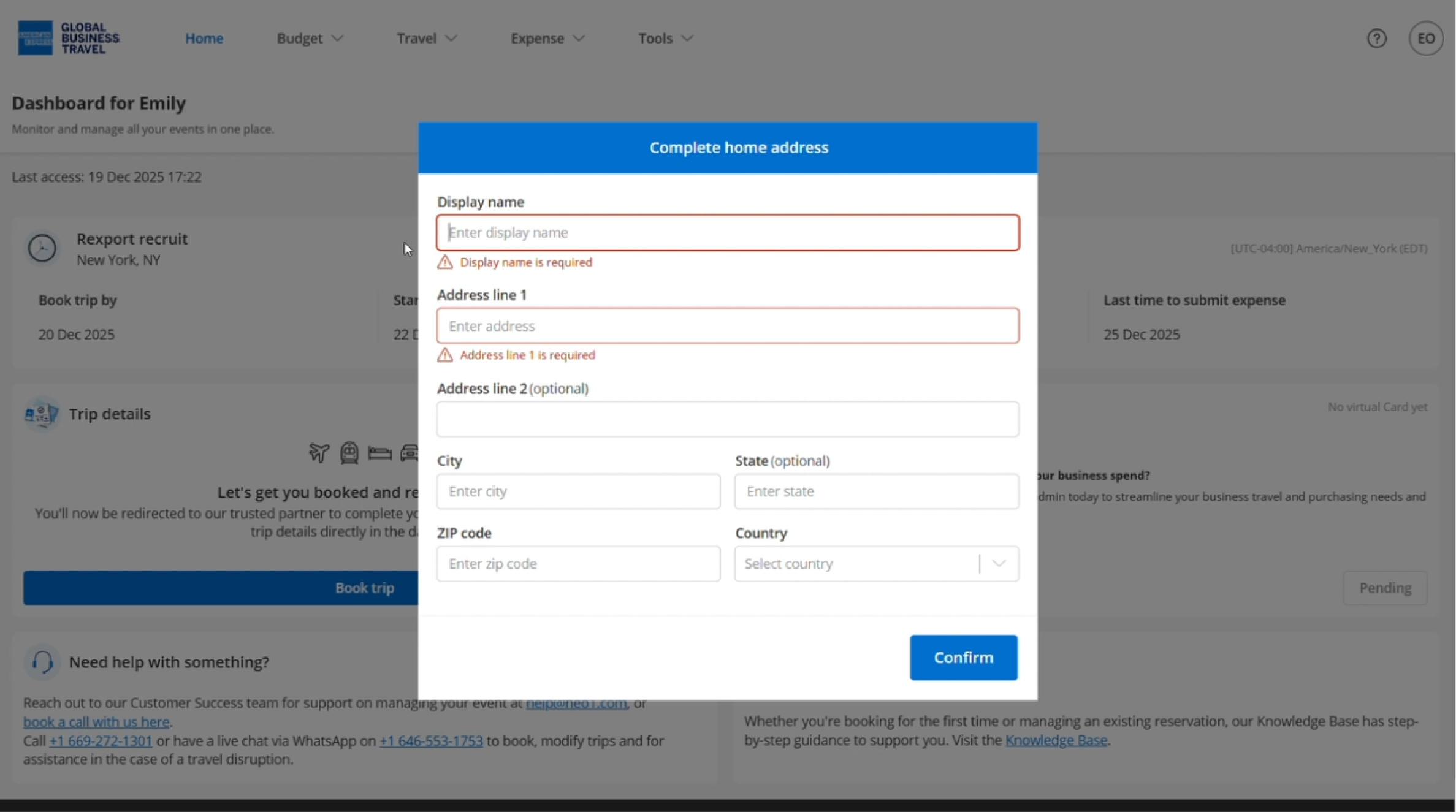This screenshot has width=1456, height=812.
Task: Click the train icon in Trip details
Action: tap(349, 453)
